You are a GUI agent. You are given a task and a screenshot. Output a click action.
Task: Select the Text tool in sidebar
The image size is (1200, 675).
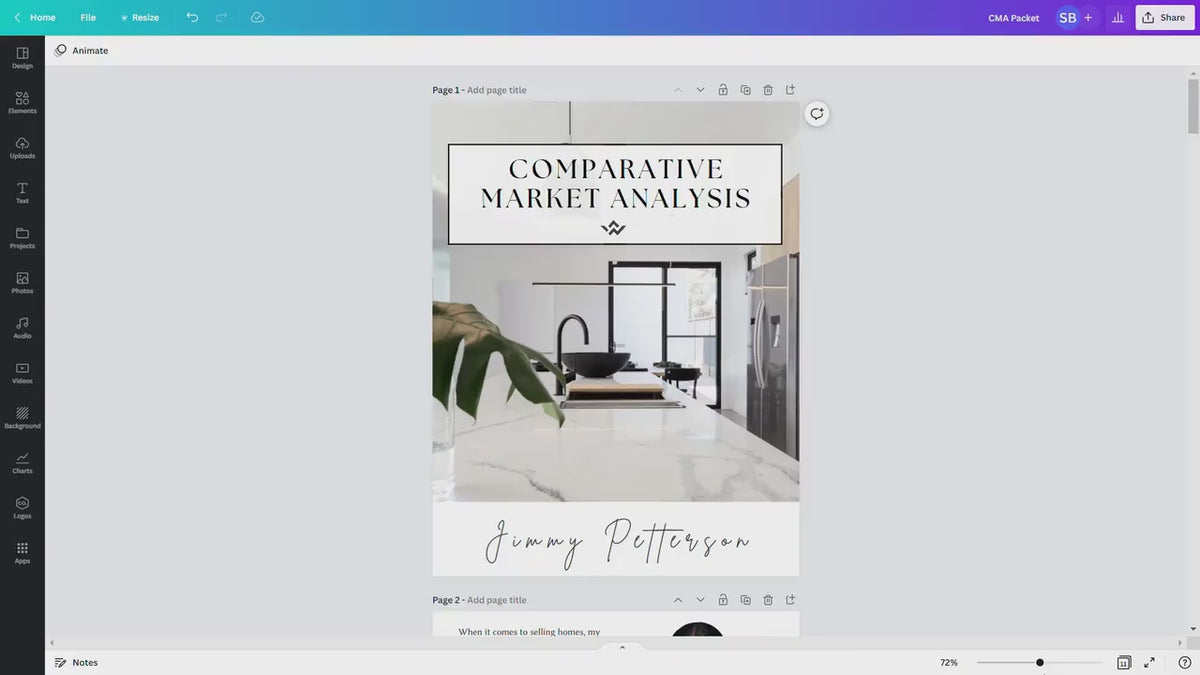[x=22, y=192]
